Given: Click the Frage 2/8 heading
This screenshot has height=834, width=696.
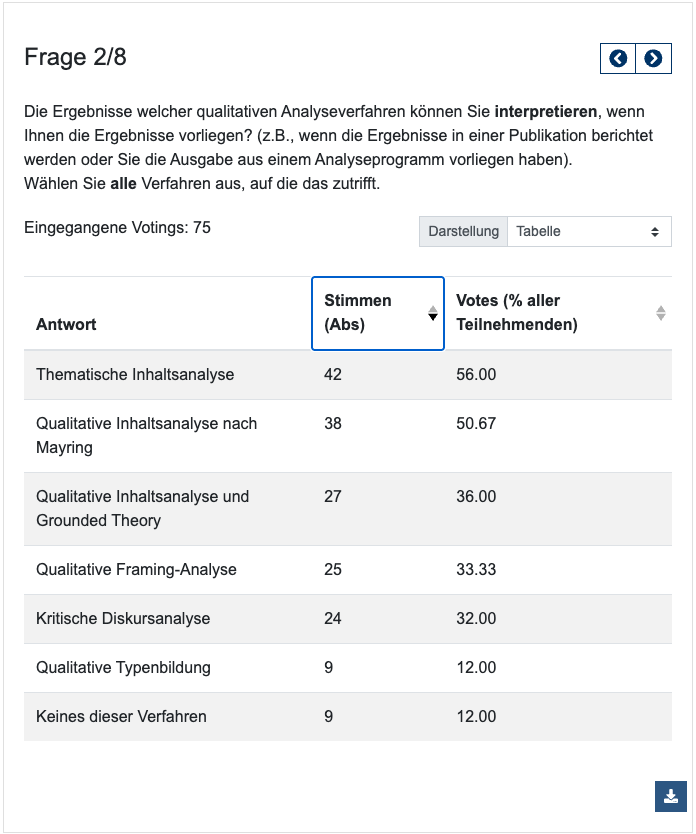Looking at the screenshot, I should click(75, 58).
